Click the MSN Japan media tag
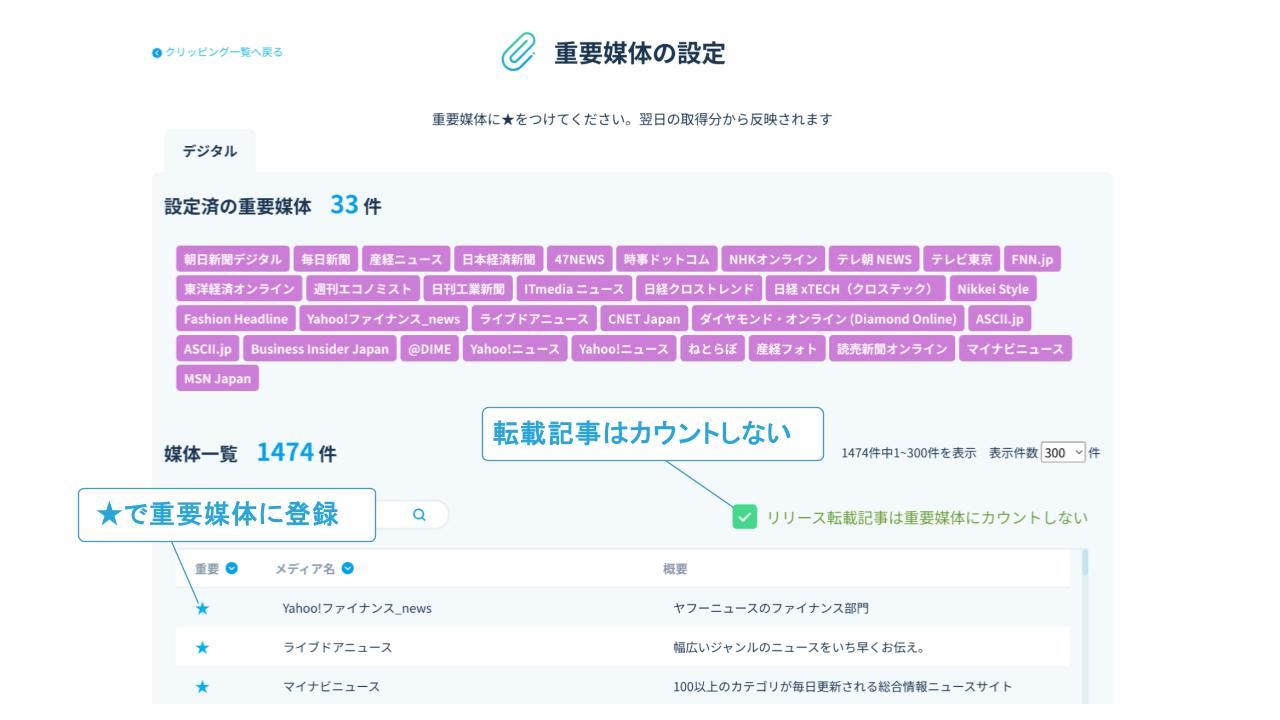Screen dimensions: 1280x720 pos(217,378)
